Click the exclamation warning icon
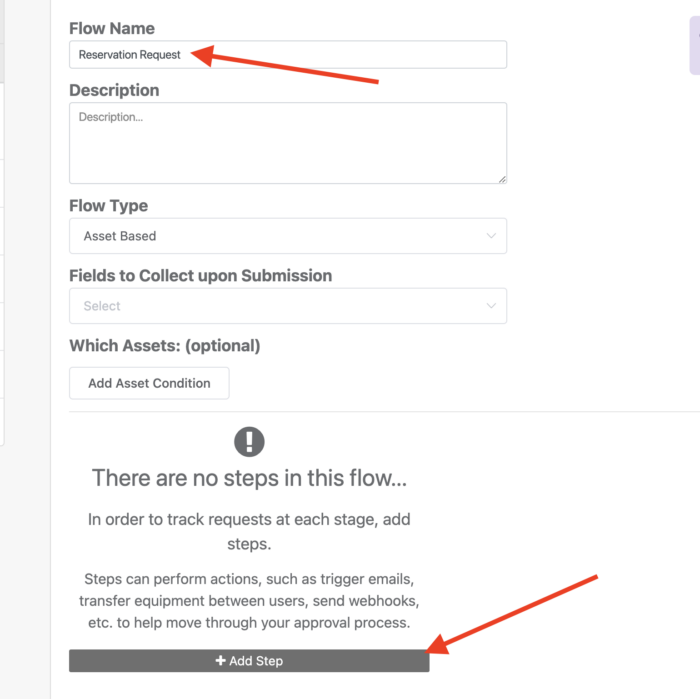The width and height of the screenshot is (700, 699). pos(249,442)
